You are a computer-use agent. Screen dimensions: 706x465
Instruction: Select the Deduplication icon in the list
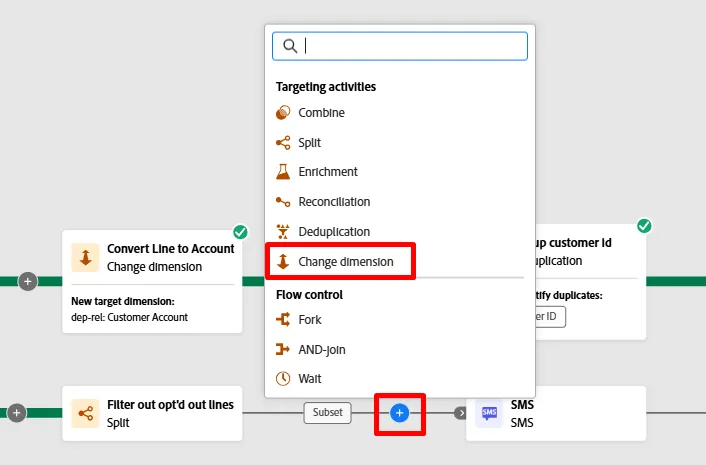[x=283, y=231]
